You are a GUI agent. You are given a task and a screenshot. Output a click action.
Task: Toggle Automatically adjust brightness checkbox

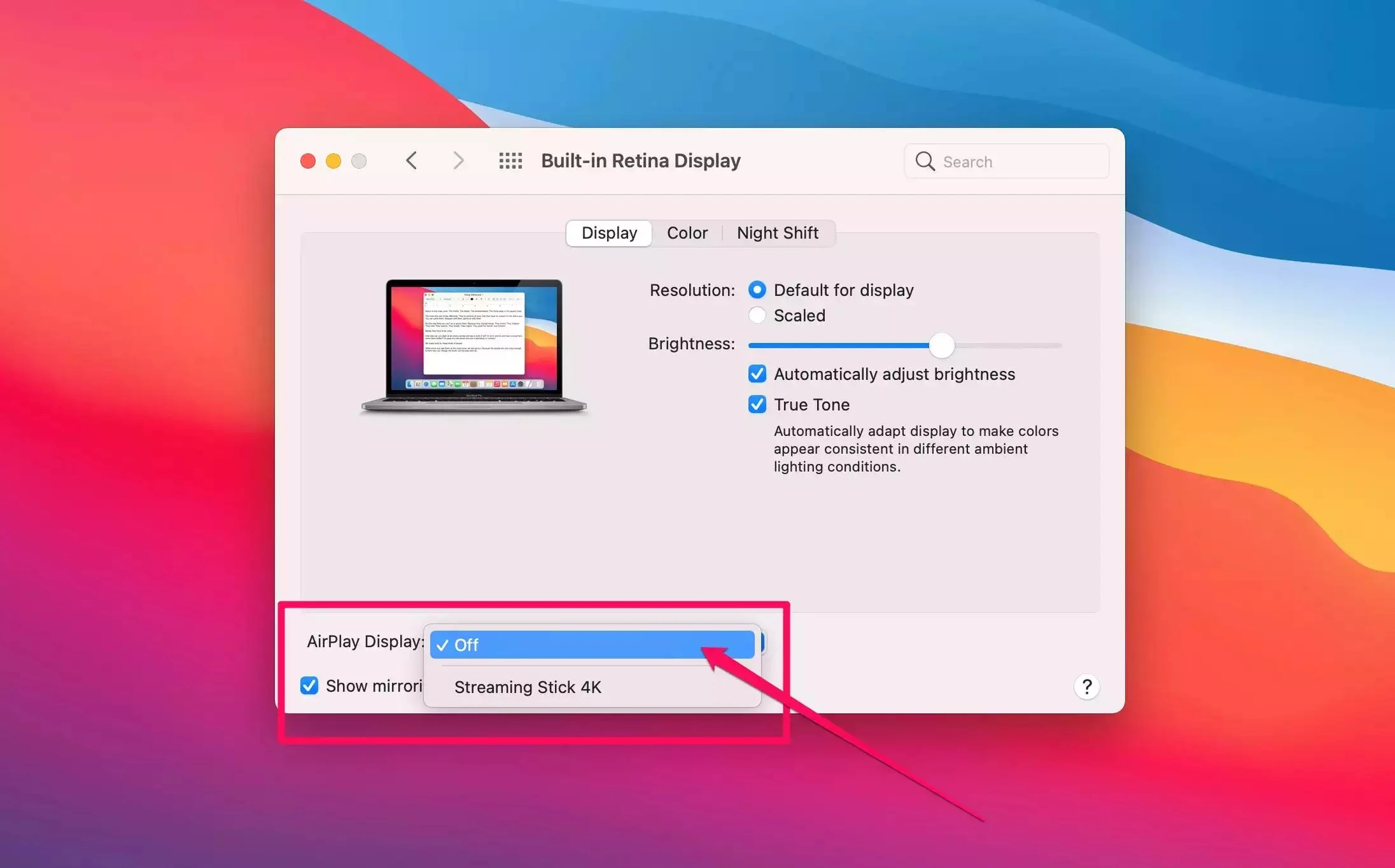tap(757, 374)
